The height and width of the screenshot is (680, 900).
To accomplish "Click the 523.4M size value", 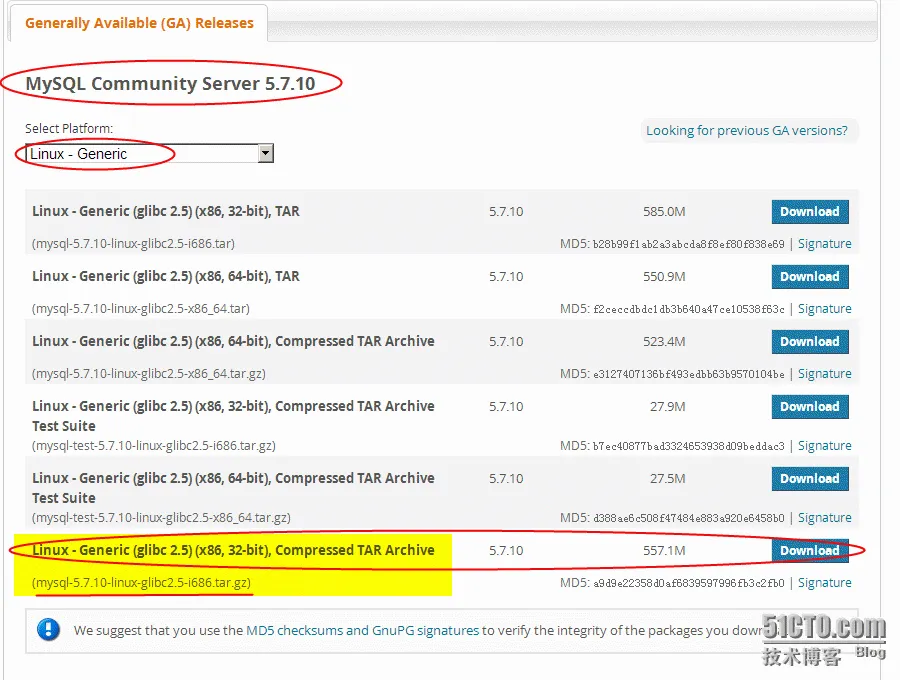I will 664,341.
